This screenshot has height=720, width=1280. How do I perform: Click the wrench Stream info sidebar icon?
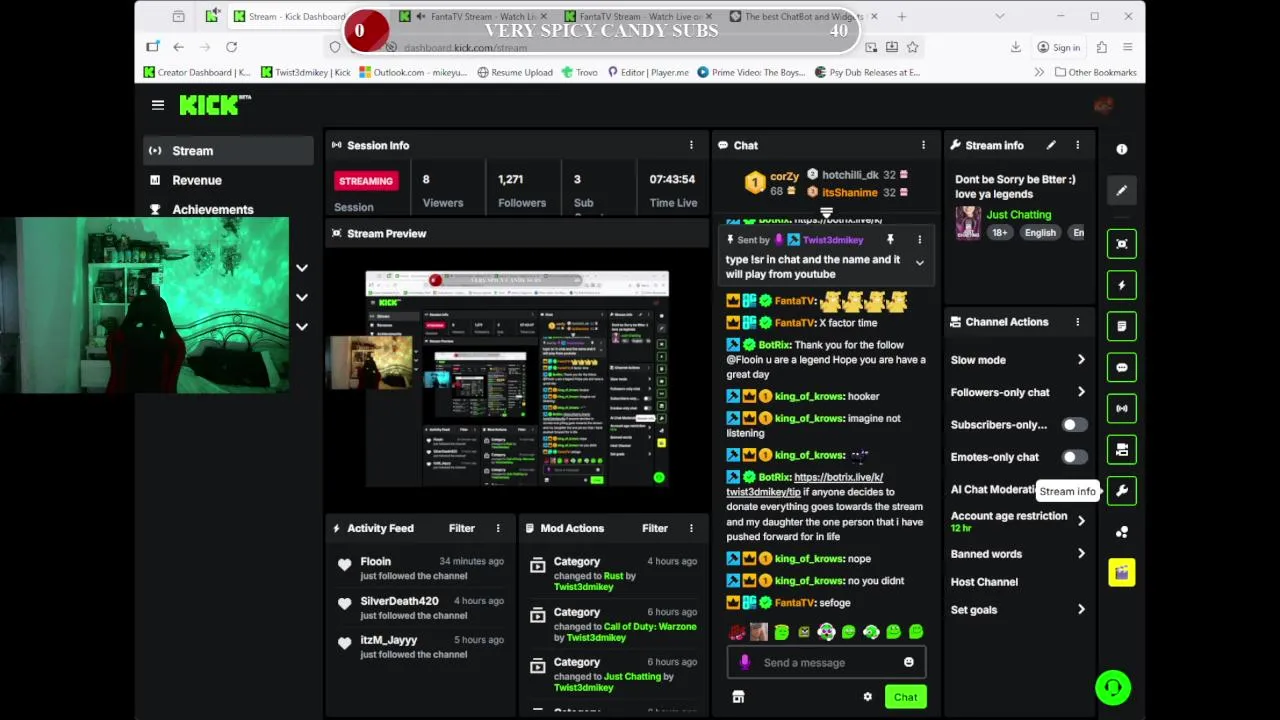pyautogui.click(x=1122, y=491)
